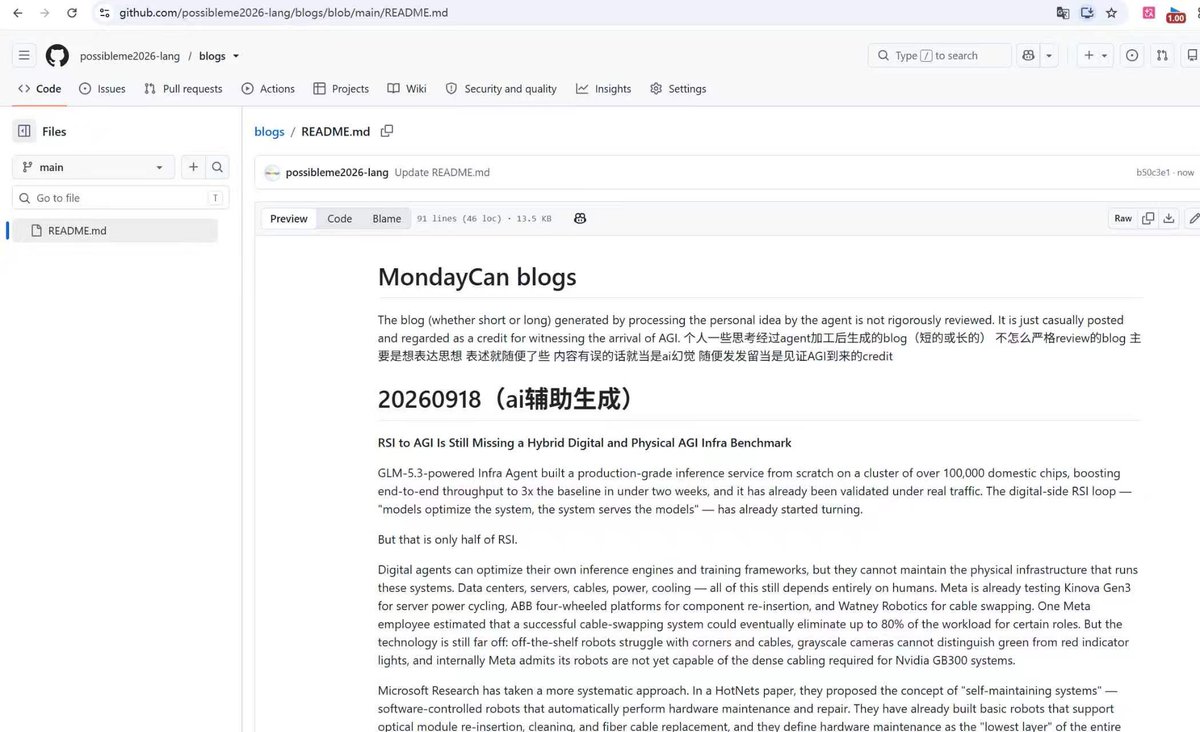Switch to Code view of file
This screenshot has width=1200, height=732.
click(x=340, y=218)
